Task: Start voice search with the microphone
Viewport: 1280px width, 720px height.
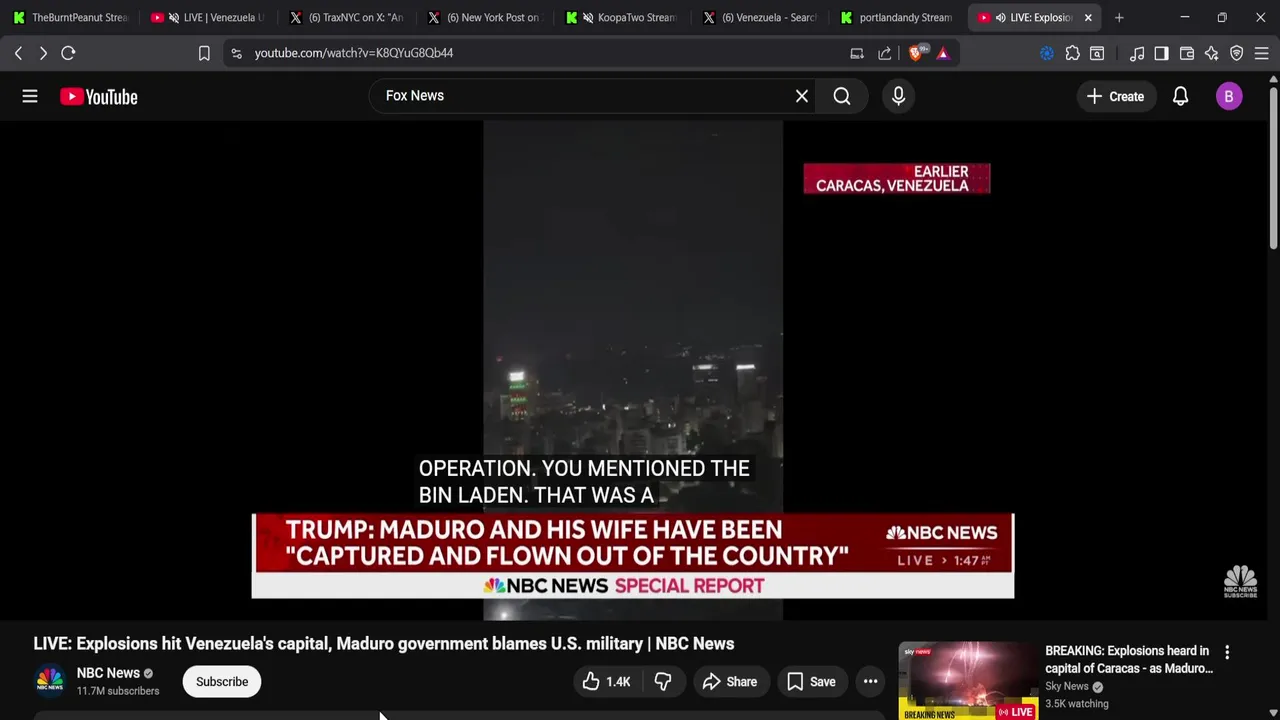Action: coord(898,96)
